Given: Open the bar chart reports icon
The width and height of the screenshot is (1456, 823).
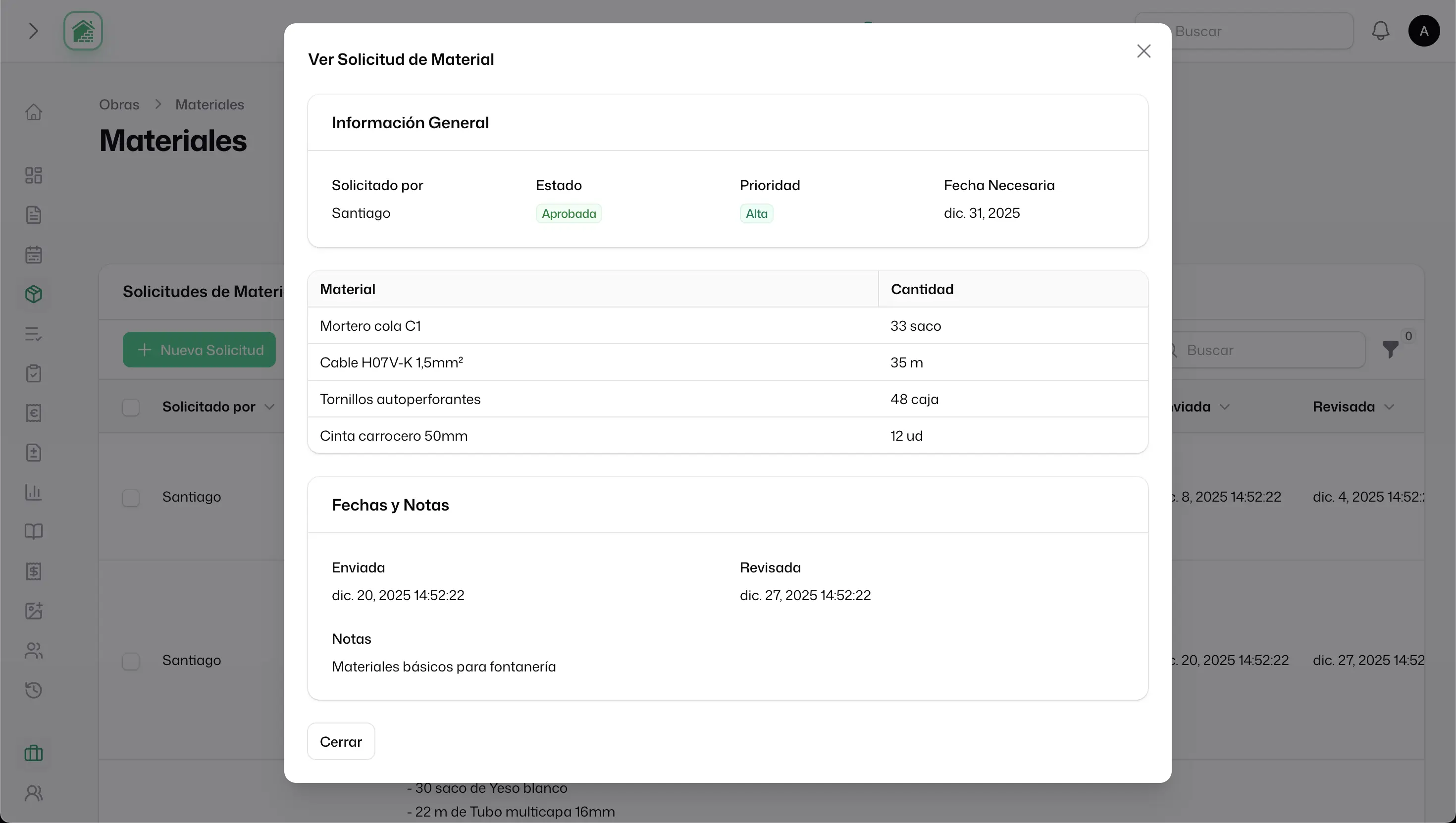Looking at the screenshot, I should pos(33,492).
